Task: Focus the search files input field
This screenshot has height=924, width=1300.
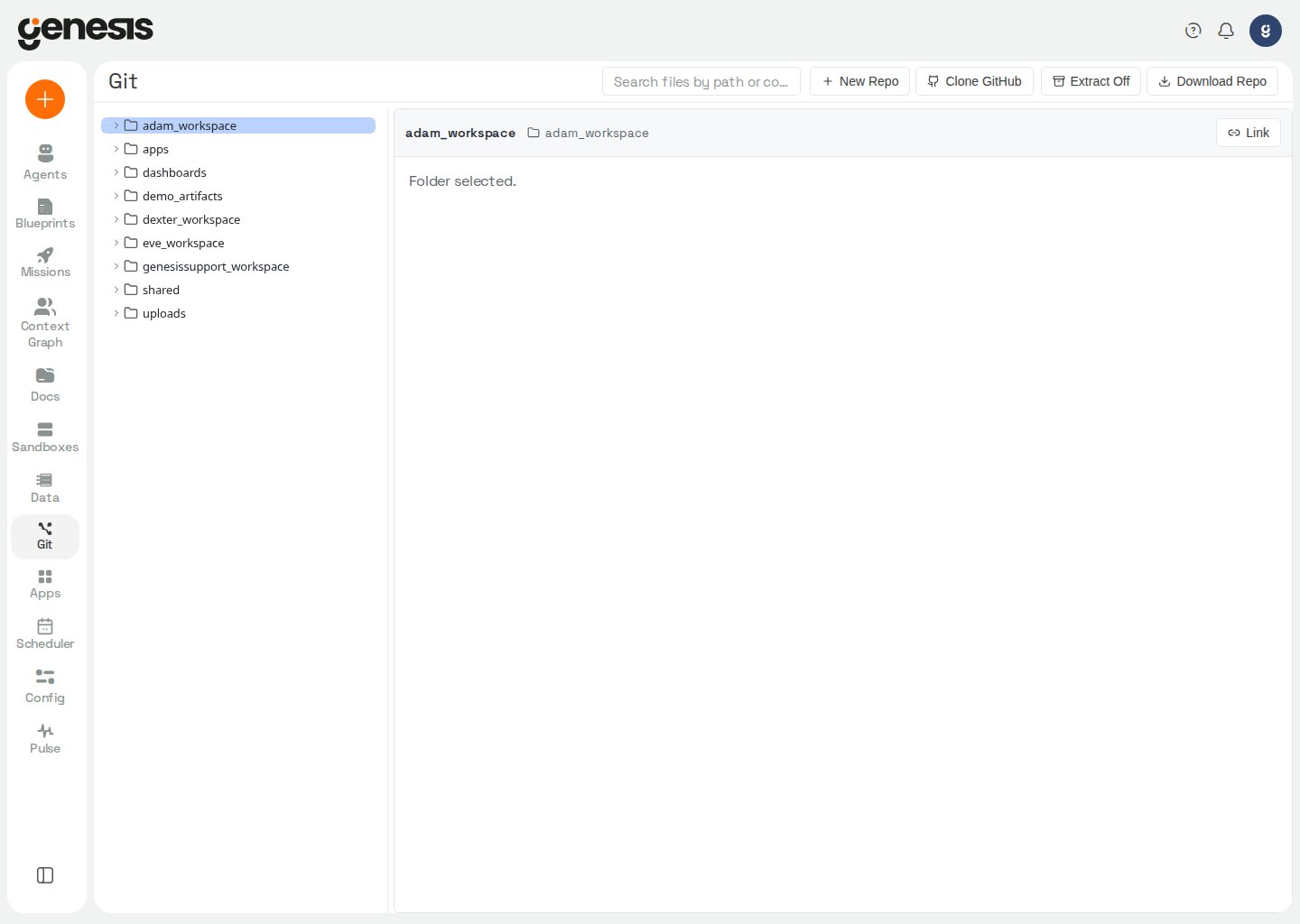Action: (701, 81)
